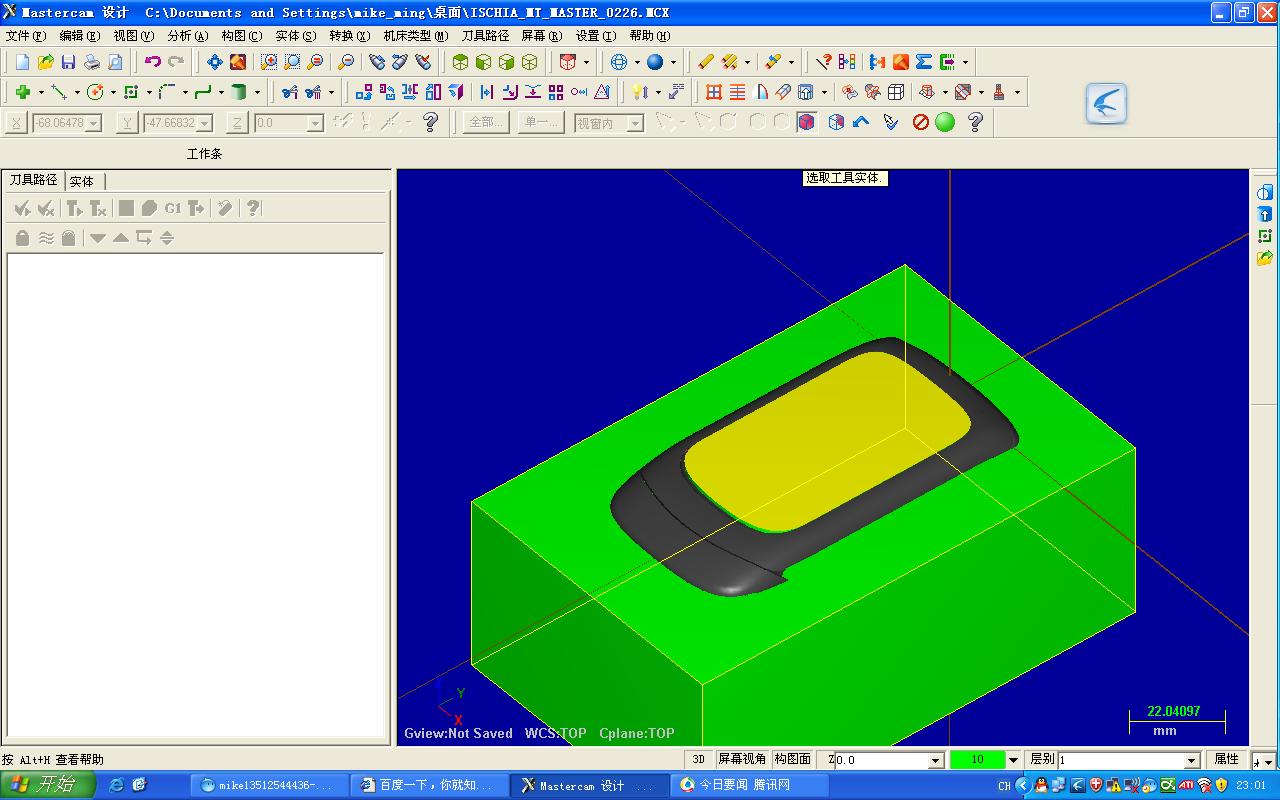Image resolution: width=1280 pixels, height=800 pixels.
Task: Click the green color 10 swatch
Action: [x=977, y=760]
